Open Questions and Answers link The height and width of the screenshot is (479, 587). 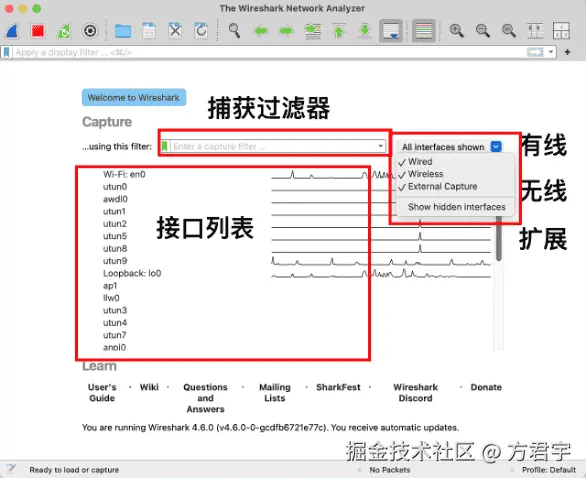point(206,398)
